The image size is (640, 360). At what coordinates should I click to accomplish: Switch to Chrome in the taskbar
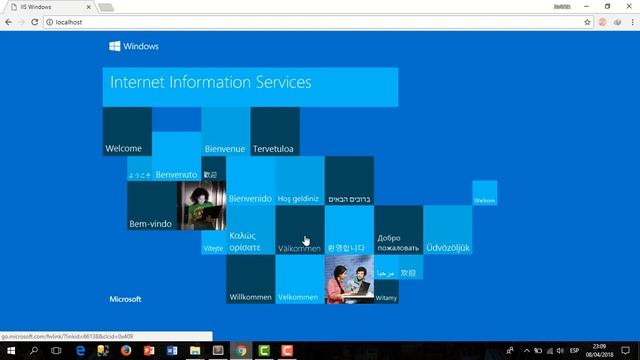pyautogui.click(x=241, y=351)
